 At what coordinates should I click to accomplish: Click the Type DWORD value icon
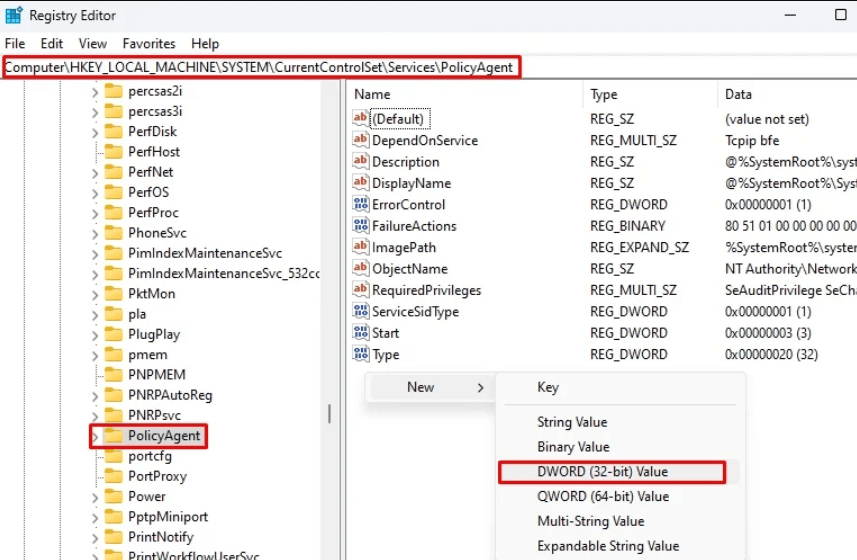click(x=360, y=354)
